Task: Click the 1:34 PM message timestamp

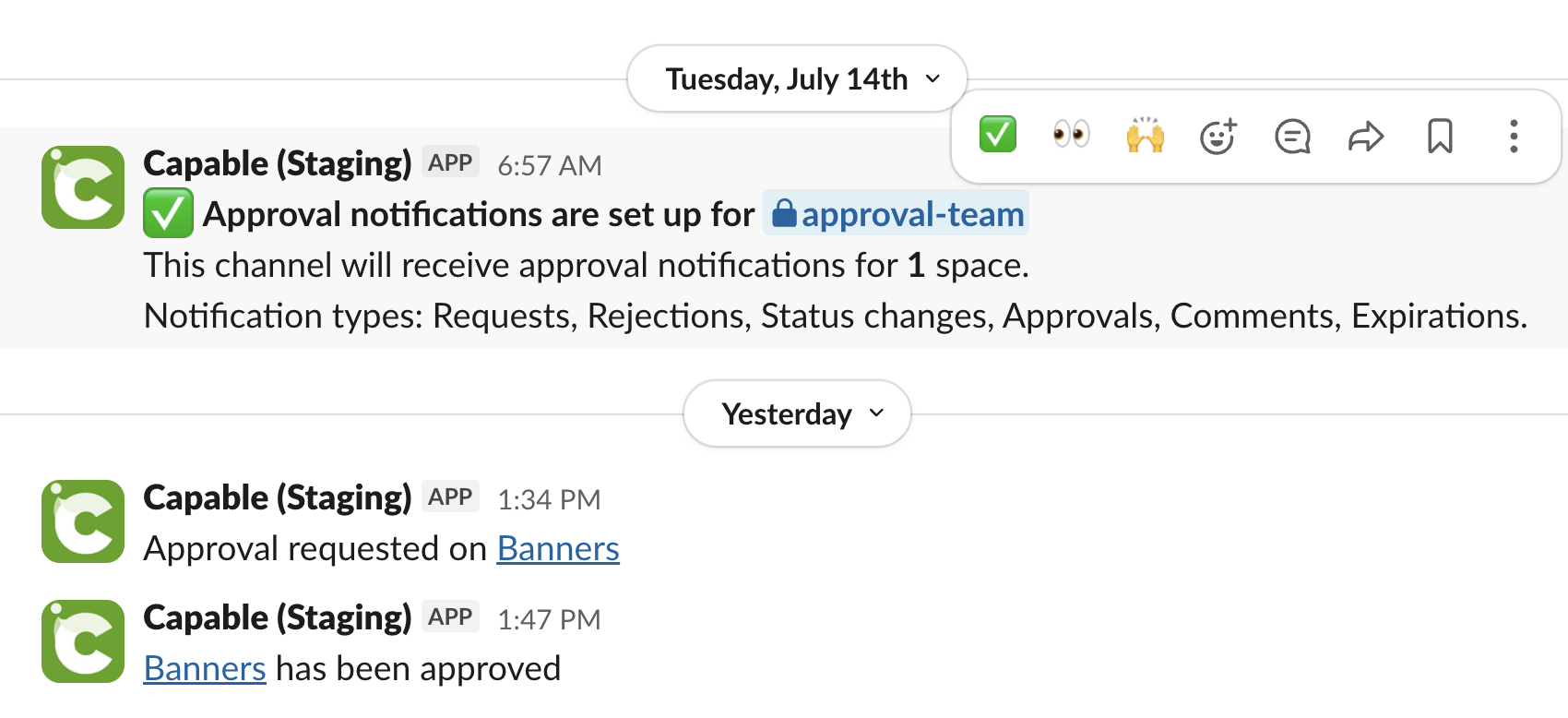Action: [549, 499]
